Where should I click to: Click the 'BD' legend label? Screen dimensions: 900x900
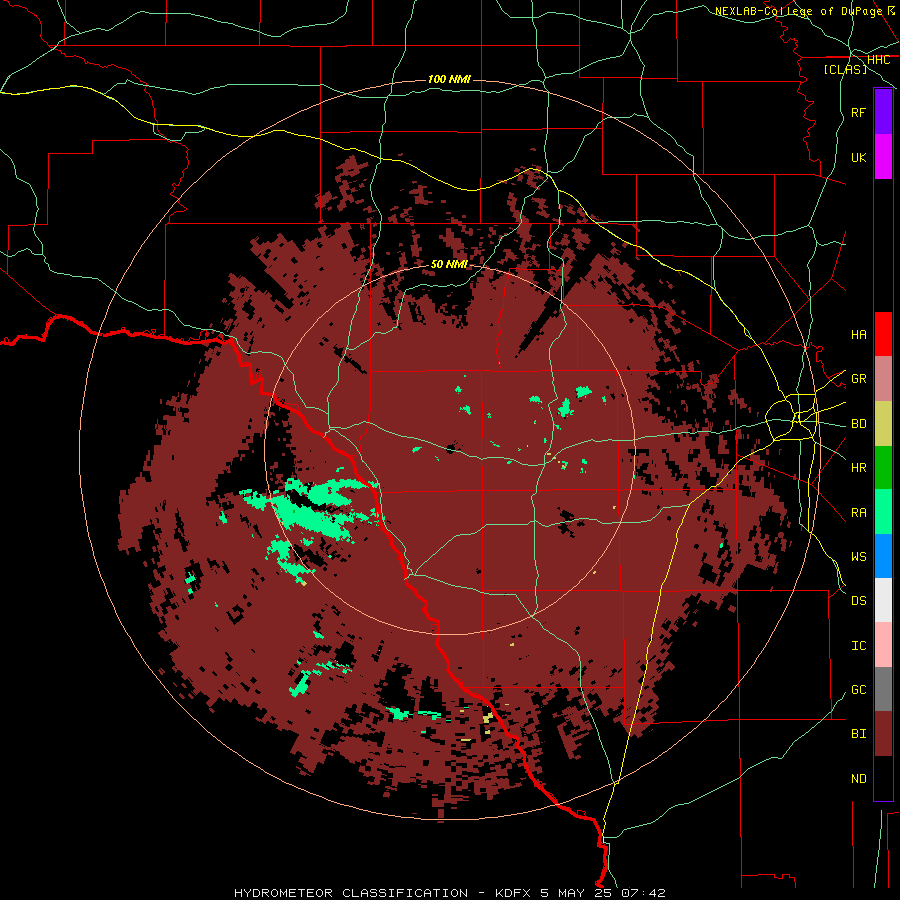pyautogui.click(x=858, y=424)
